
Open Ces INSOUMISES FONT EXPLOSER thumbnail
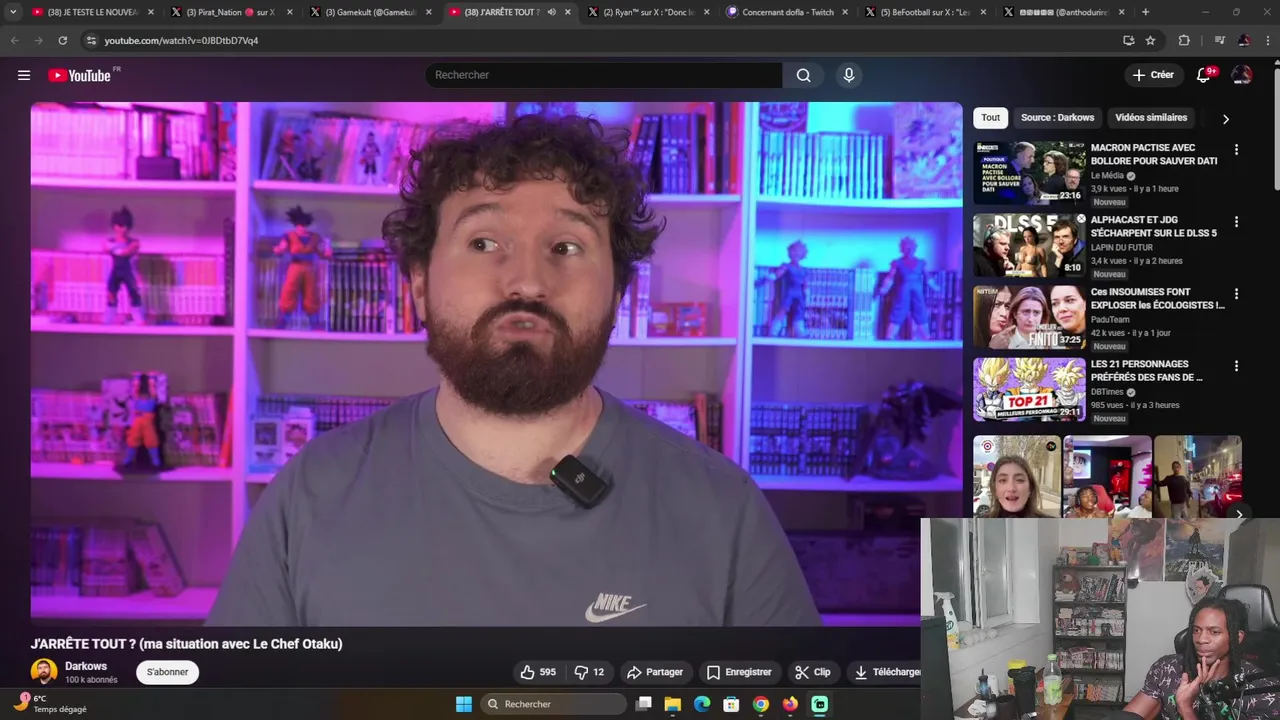coord(1029,317)
